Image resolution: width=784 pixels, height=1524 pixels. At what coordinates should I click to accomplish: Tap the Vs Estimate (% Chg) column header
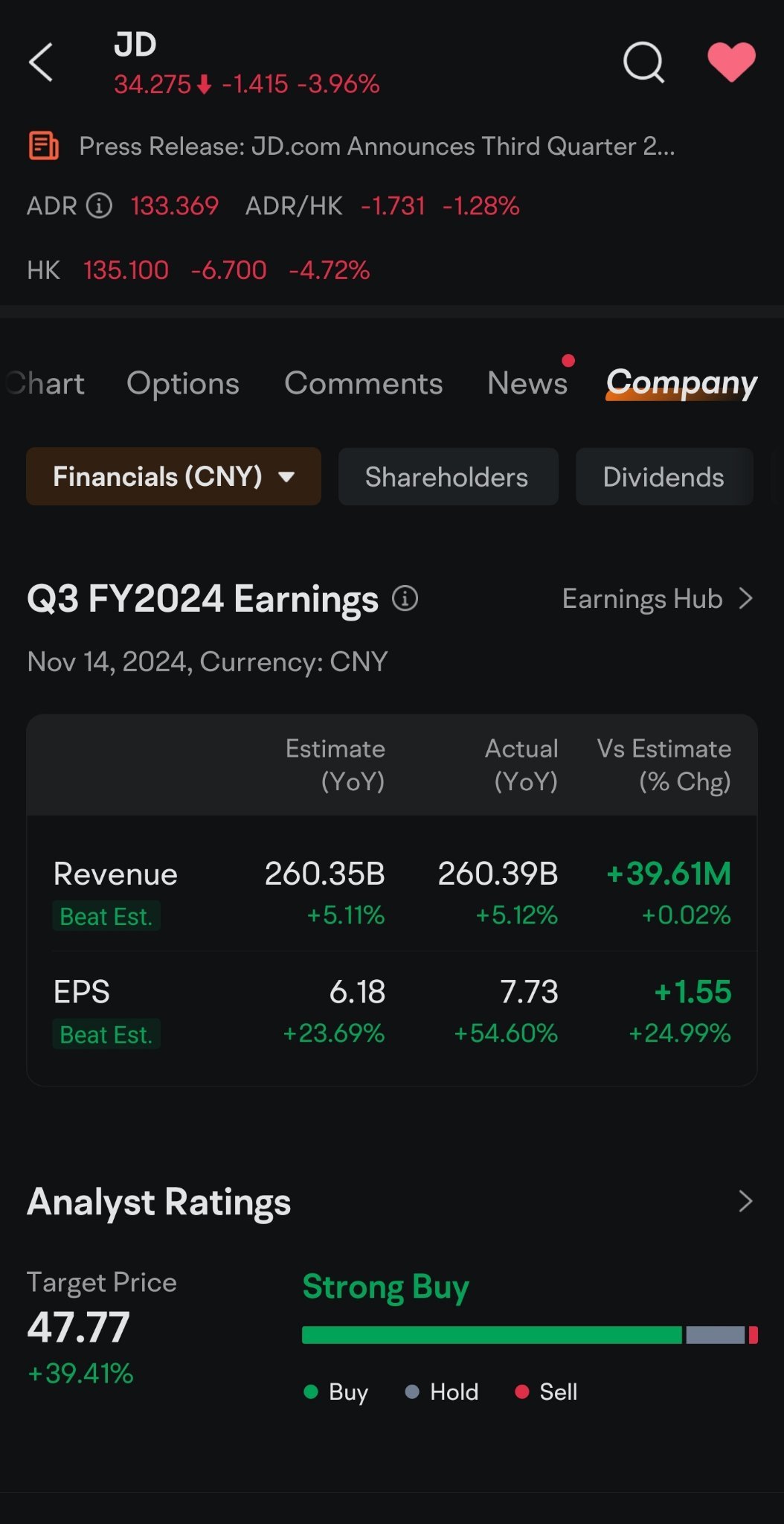663,765
